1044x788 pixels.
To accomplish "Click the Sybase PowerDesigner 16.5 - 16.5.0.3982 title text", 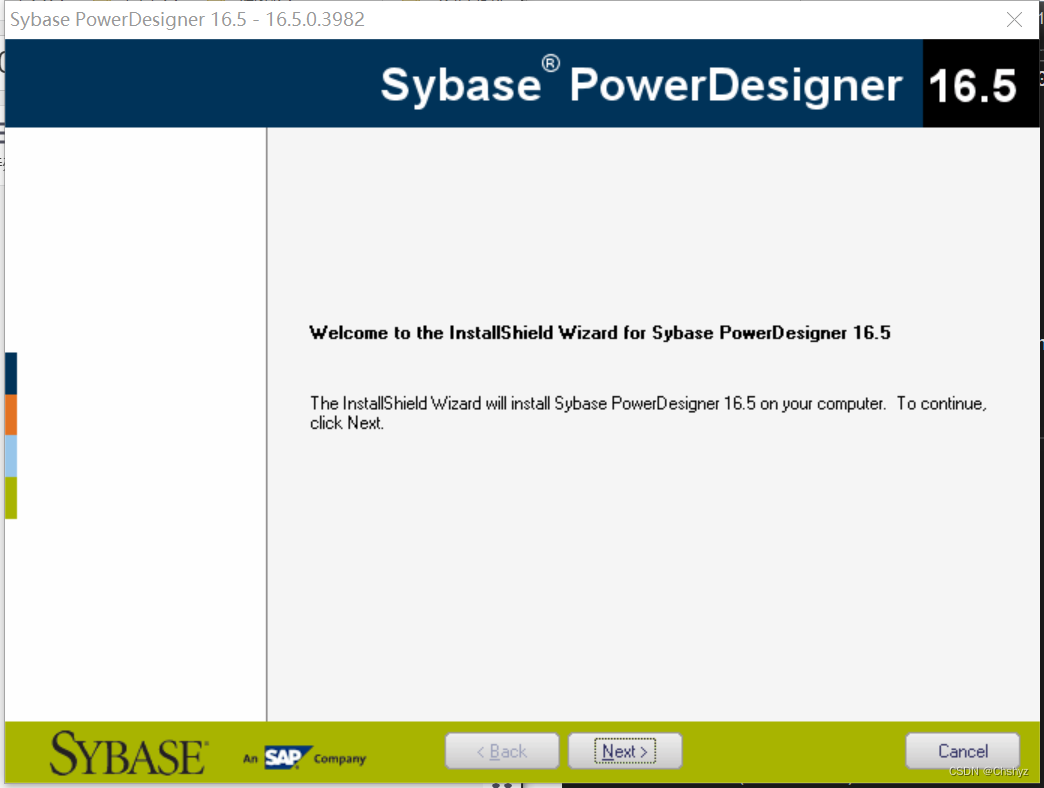I will [x=187, y=19].
